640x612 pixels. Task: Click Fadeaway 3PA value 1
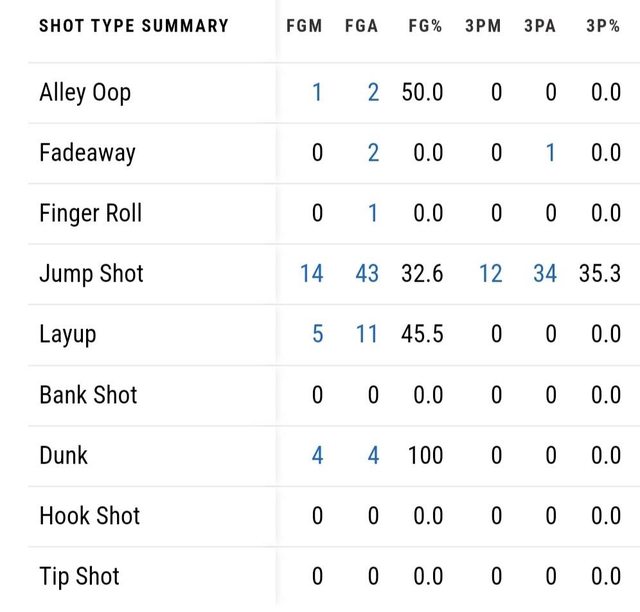(x=551, y=153)
